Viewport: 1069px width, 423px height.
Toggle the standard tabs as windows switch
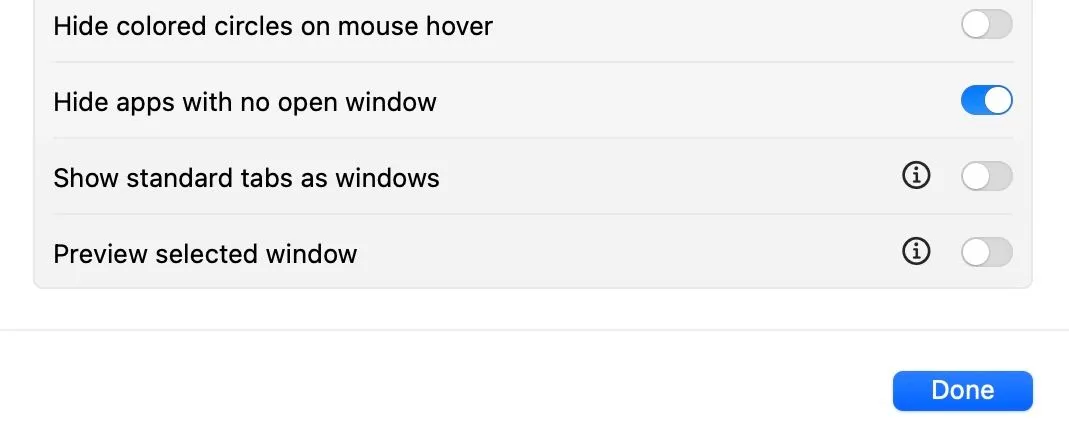coord(986,177)
